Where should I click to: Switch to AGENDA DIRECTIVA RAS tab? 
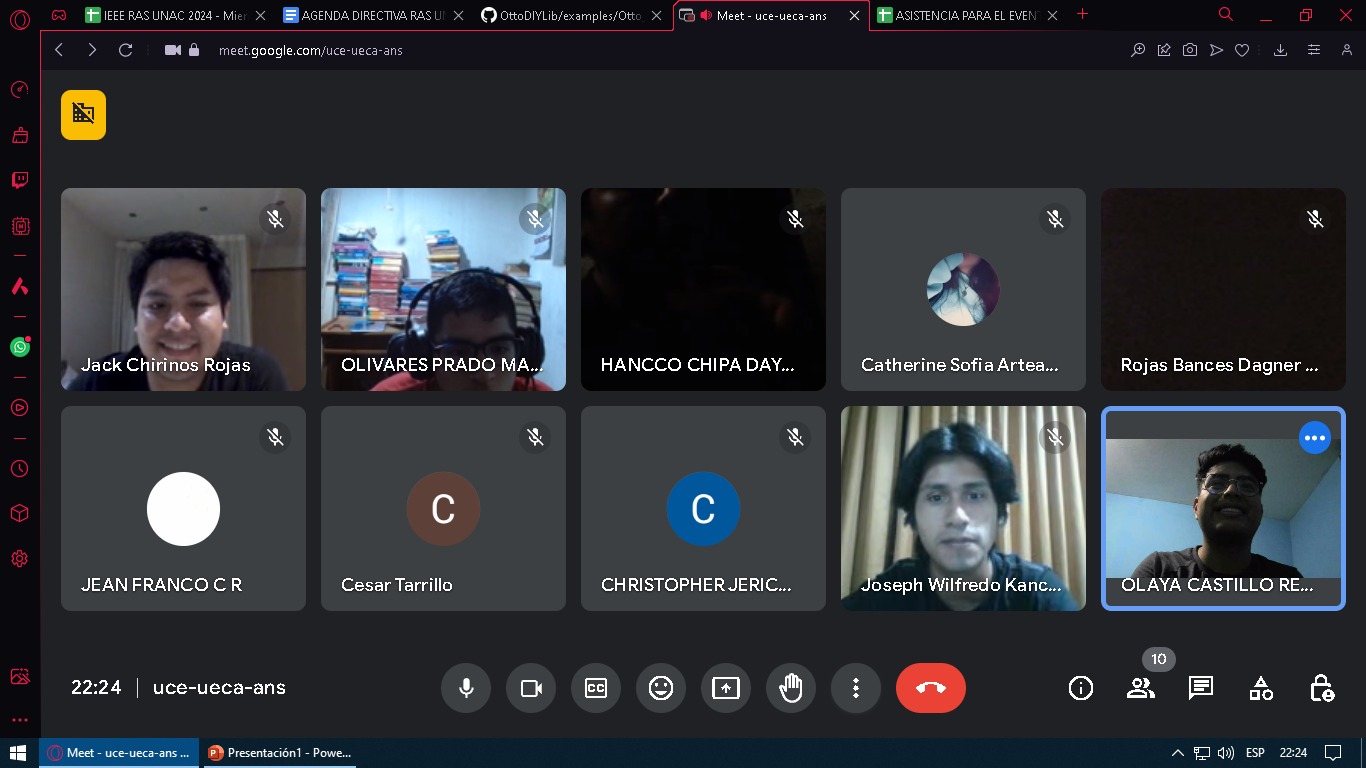[x=370, y=15]
